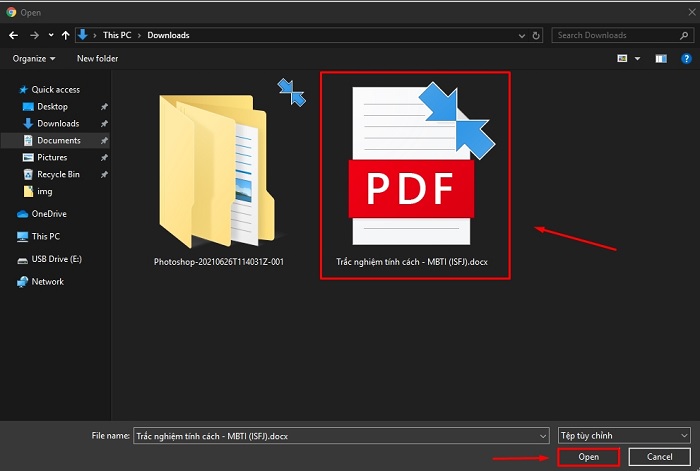This screenshot has width=700, height=471.
Task: Go to OneDrive in sidebar
Action: point(47,214)
